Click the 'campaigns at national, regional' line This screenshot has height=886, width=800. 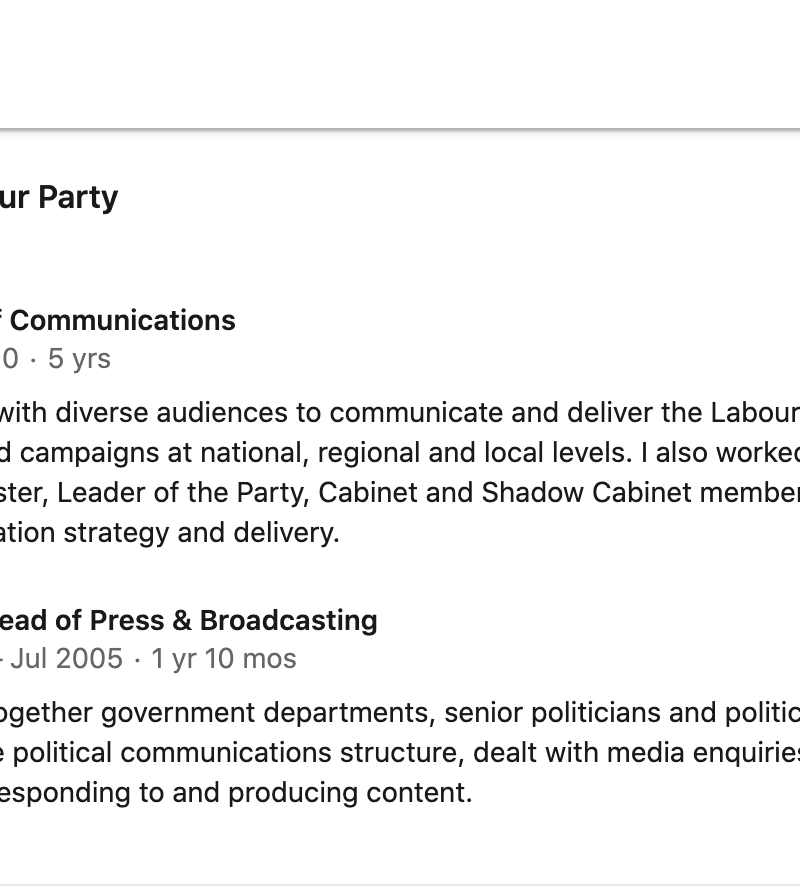pyautogui.click(x=200, y=452)
